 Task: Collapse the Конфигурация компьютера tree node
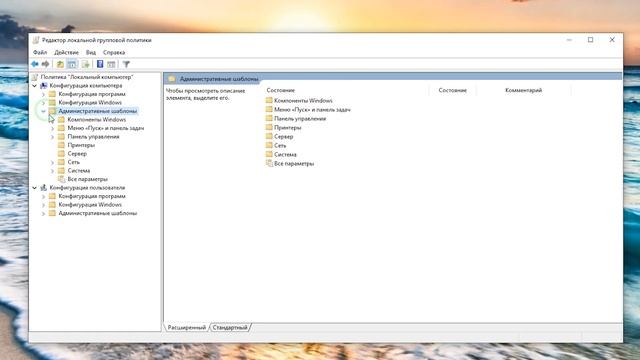[x=35, y=86]
